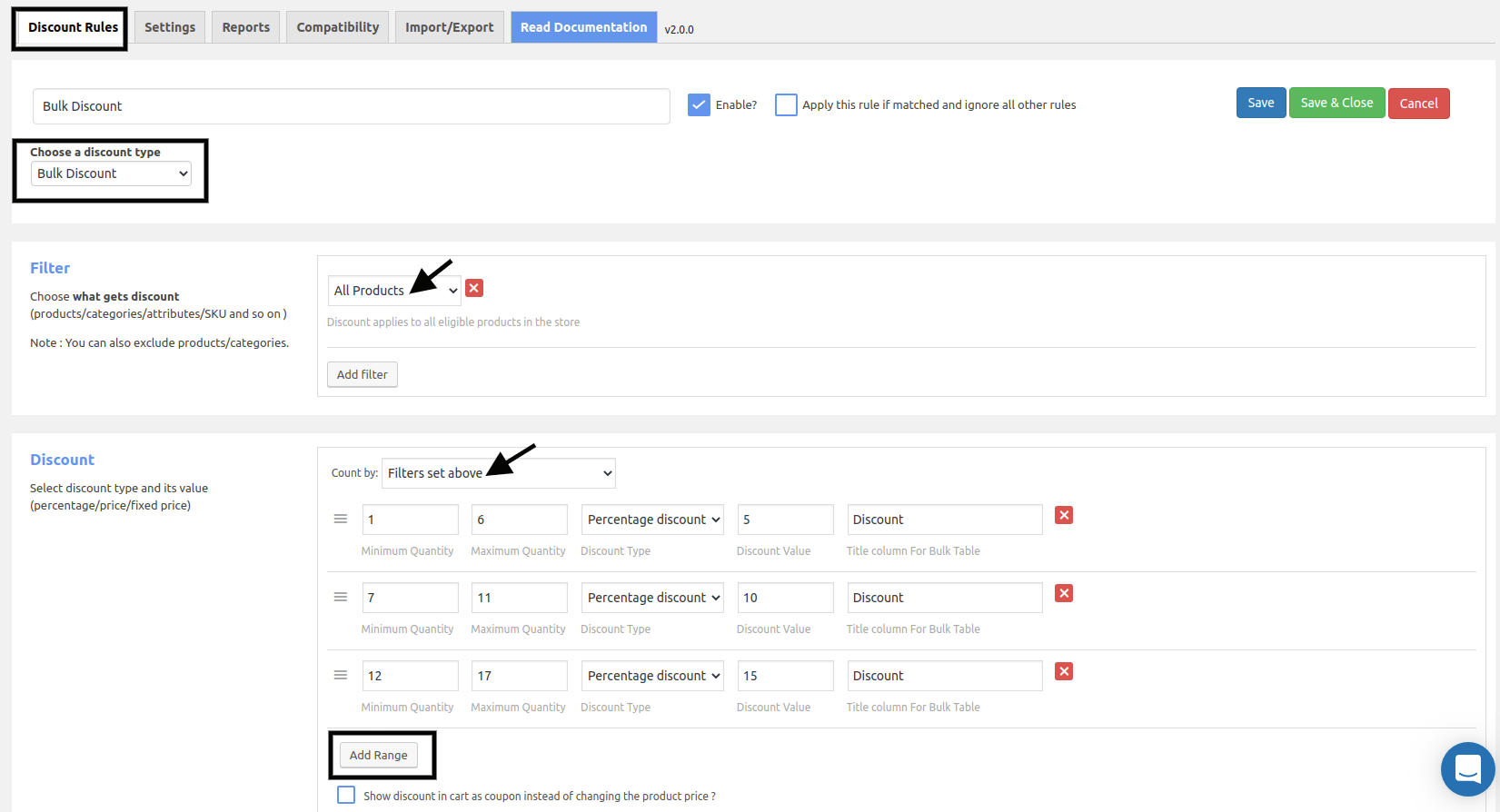Expand the All Products filter dropdown

394,291
